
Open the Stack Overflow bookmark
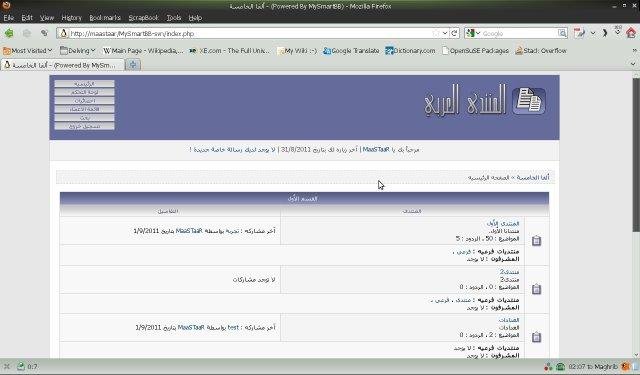pyautogui.click(x=541, y=51)
